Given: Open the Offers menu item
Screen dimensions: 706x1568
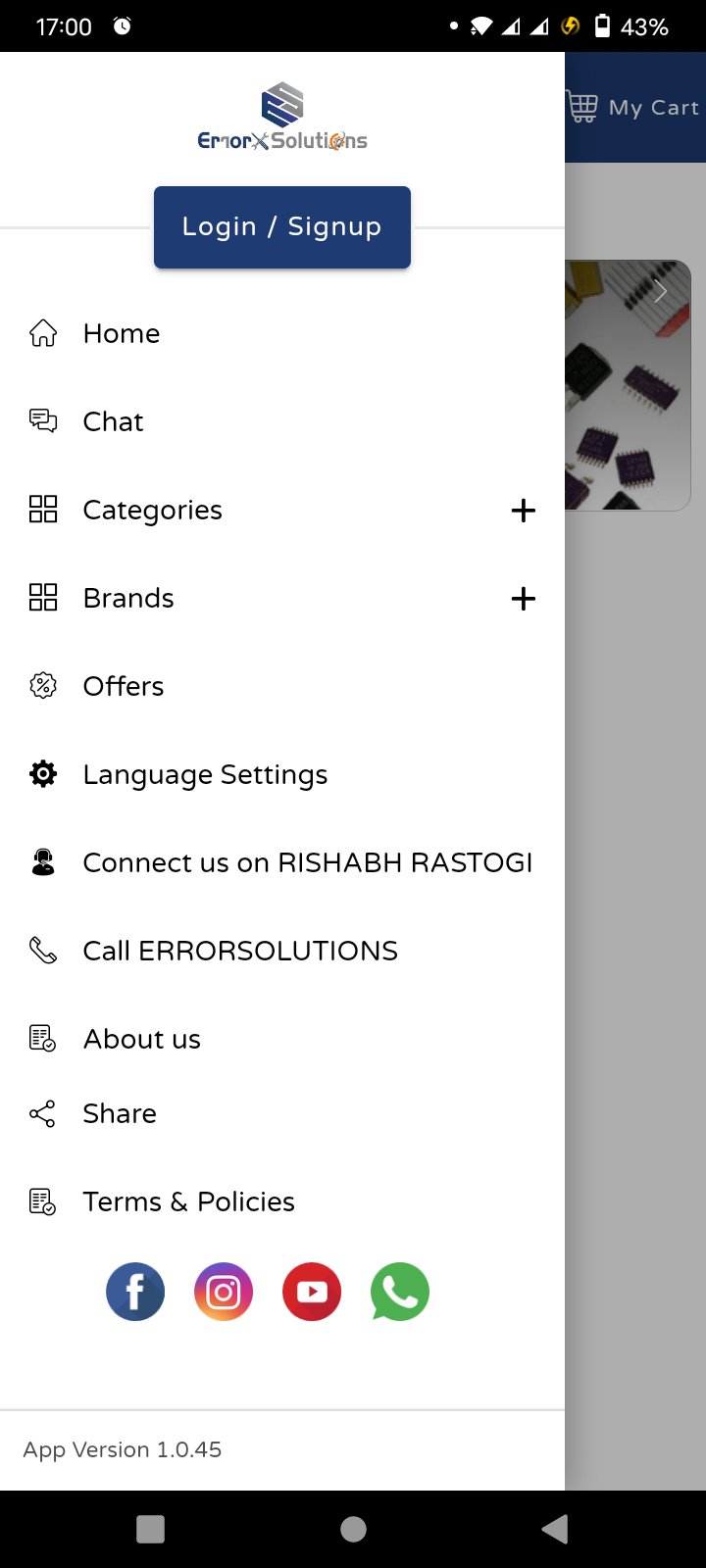Looking at the screenshot, I should click(282, 686).
